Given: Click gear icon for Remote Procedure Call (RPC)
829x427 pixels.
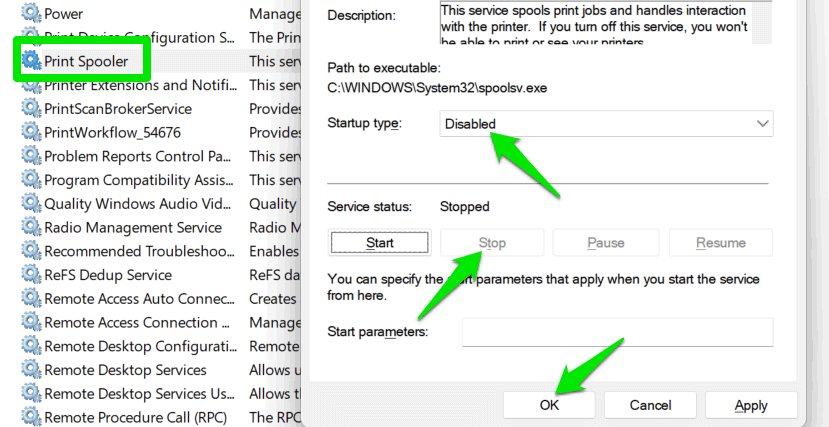Looking at the screenshot, I should (x=32, y=417).
